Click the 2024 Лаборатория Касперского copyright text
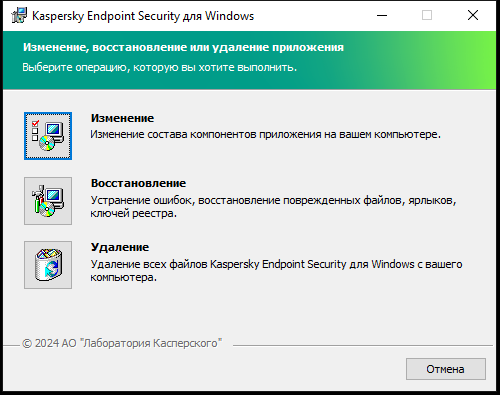Viewport: 500px width, 395px height. pyautogui.click(x=122, y=343)
